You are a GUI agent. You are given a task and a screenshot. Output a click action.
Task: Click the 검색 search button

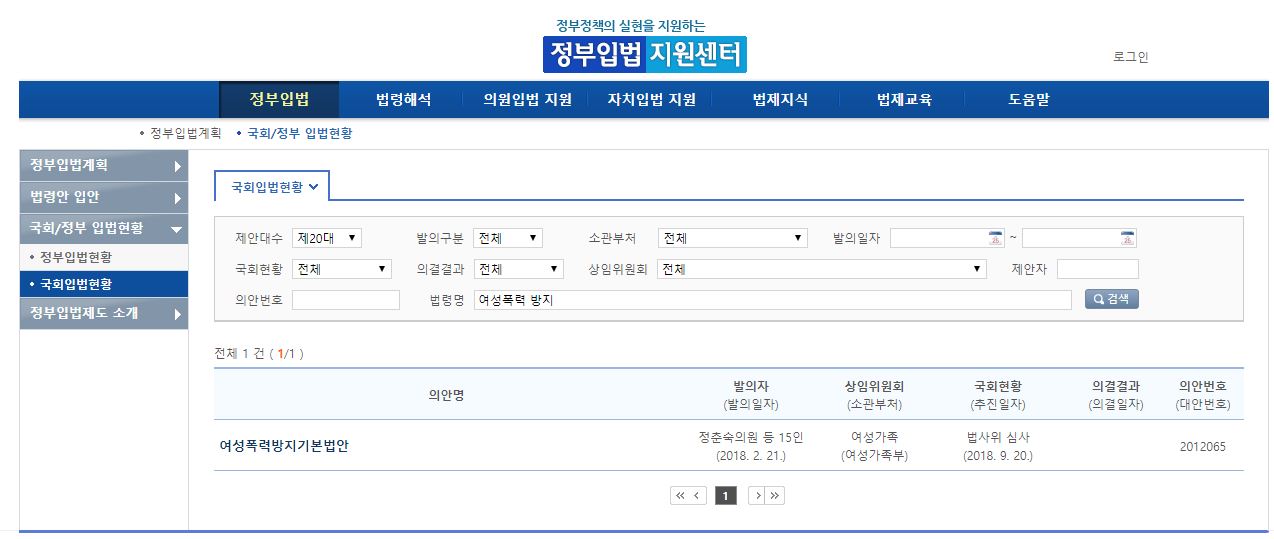tap(1112, 299)
